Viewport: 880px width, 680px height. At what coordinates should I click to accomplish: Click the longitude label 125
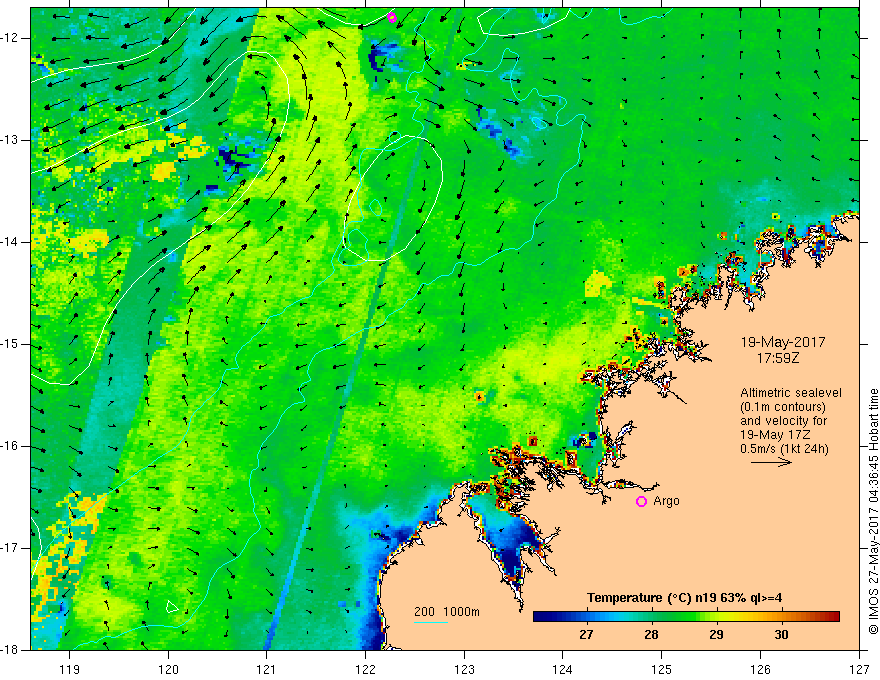pos(662,669)
